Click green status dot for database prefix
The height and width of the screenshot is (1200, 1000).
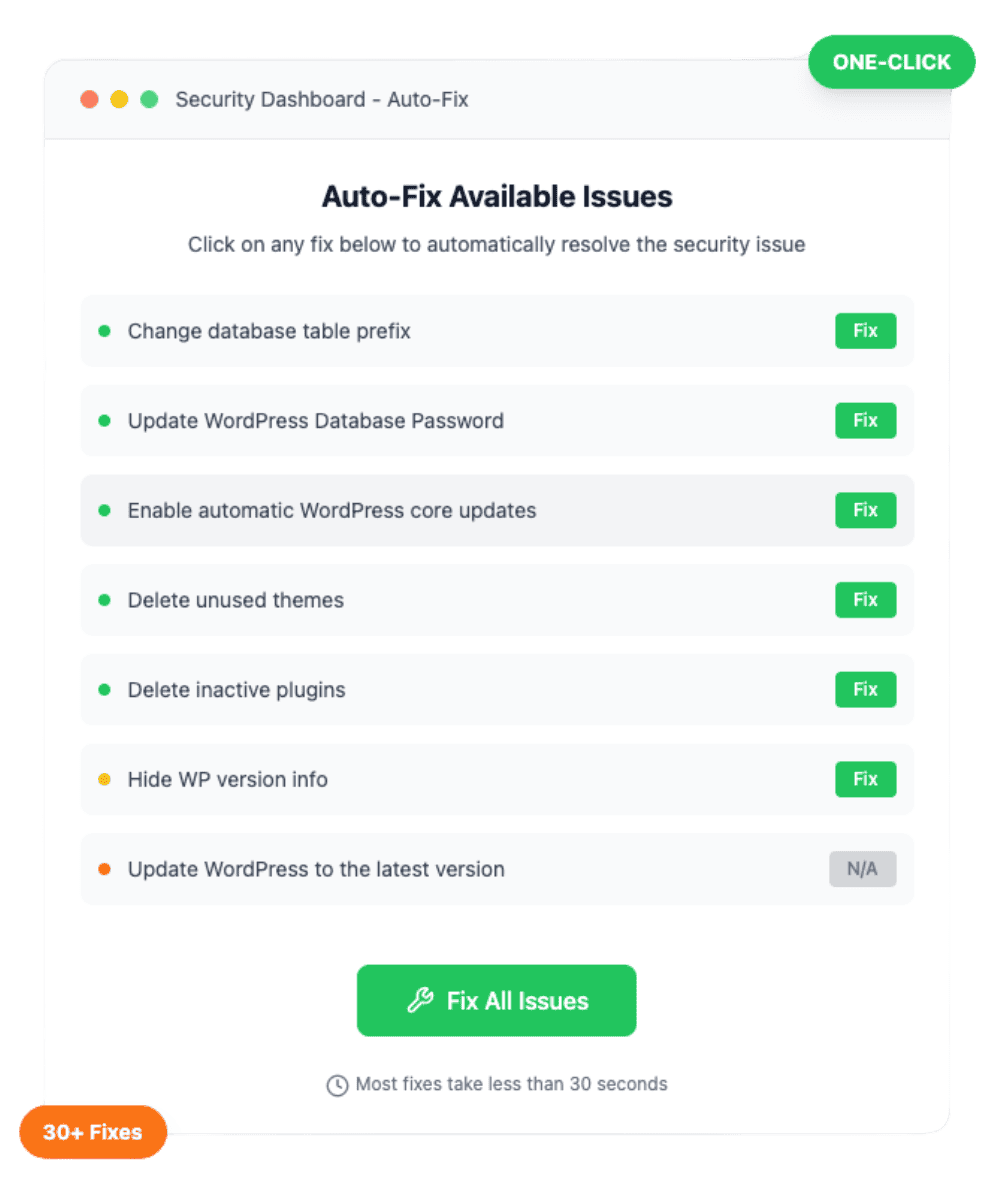click(x=104, y=331)
